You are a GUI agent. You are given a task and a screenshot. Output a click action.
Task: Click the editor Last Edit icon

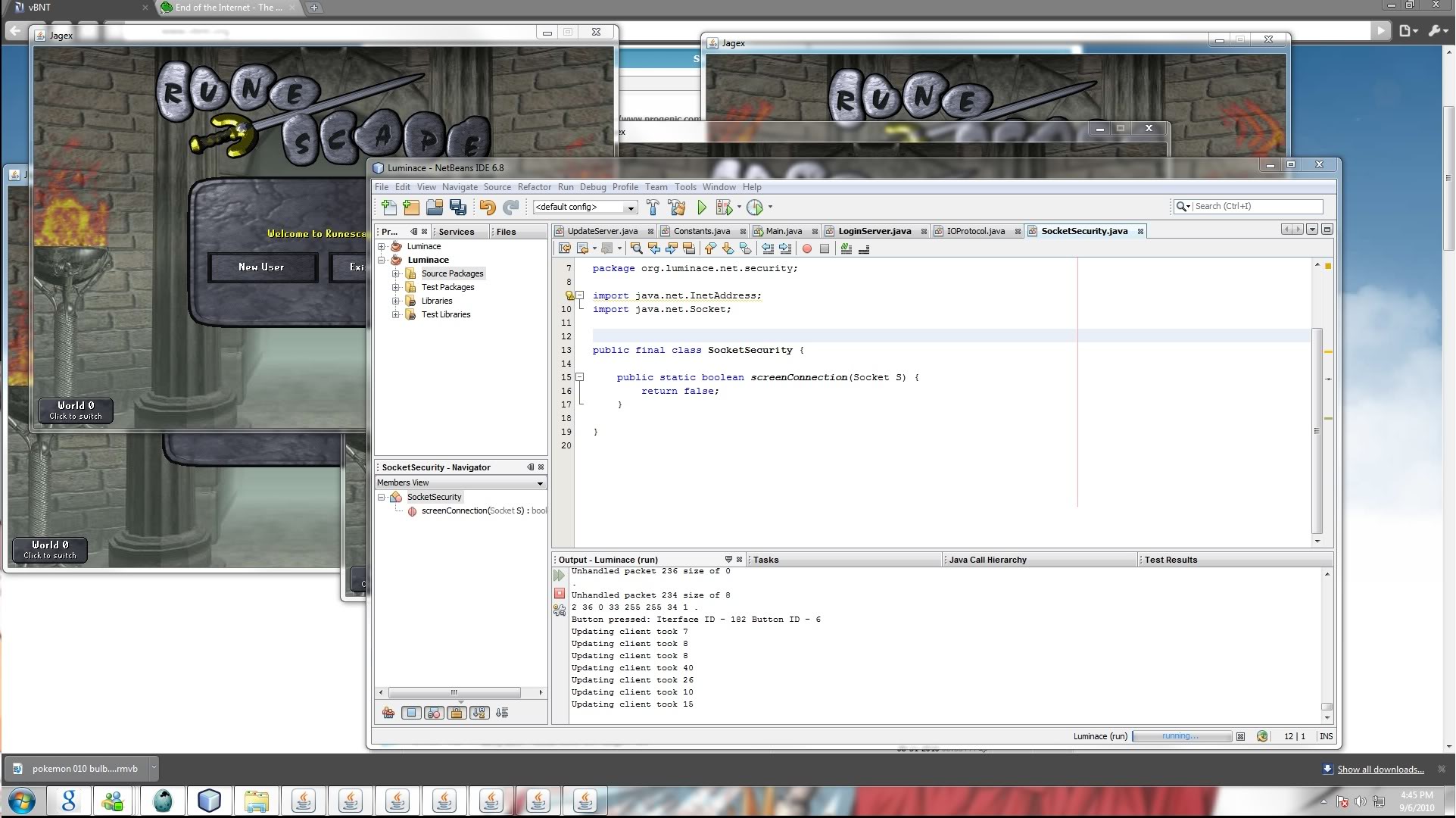point(565,248)
